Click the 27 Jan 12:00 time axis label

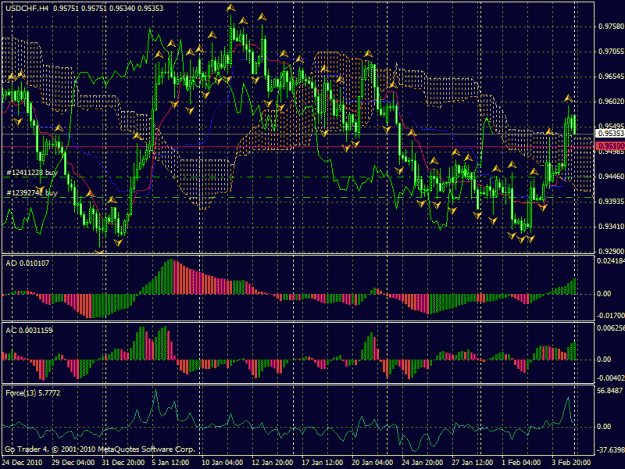pos(472,463)
